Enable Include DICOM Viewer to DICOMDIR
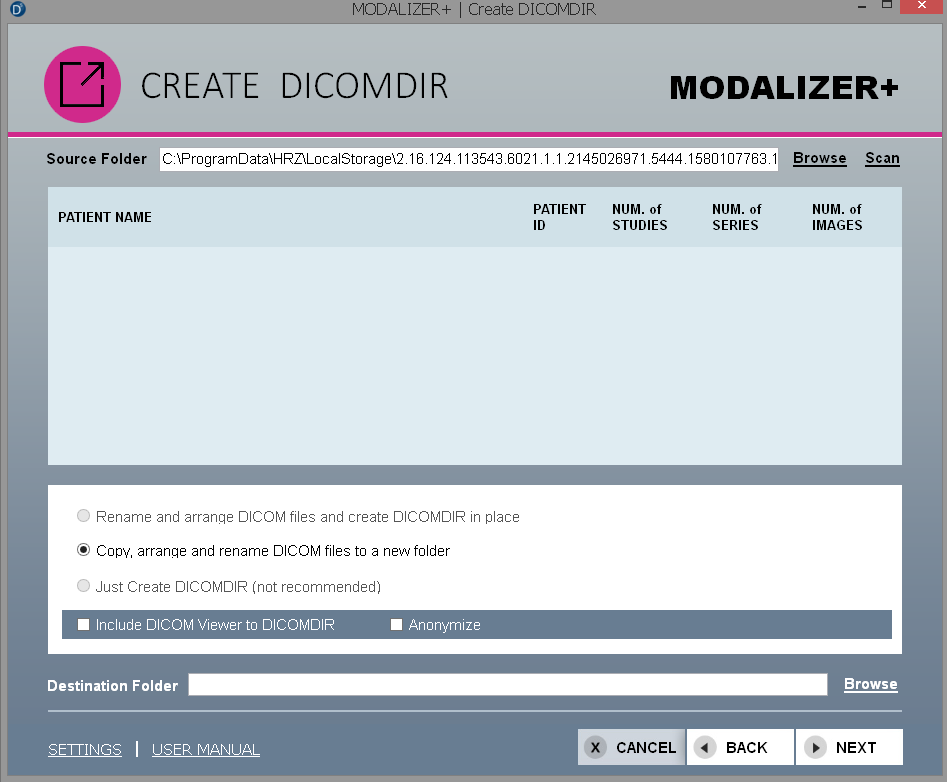This screenshot has height=782, width=947. (x=84, y=625)
